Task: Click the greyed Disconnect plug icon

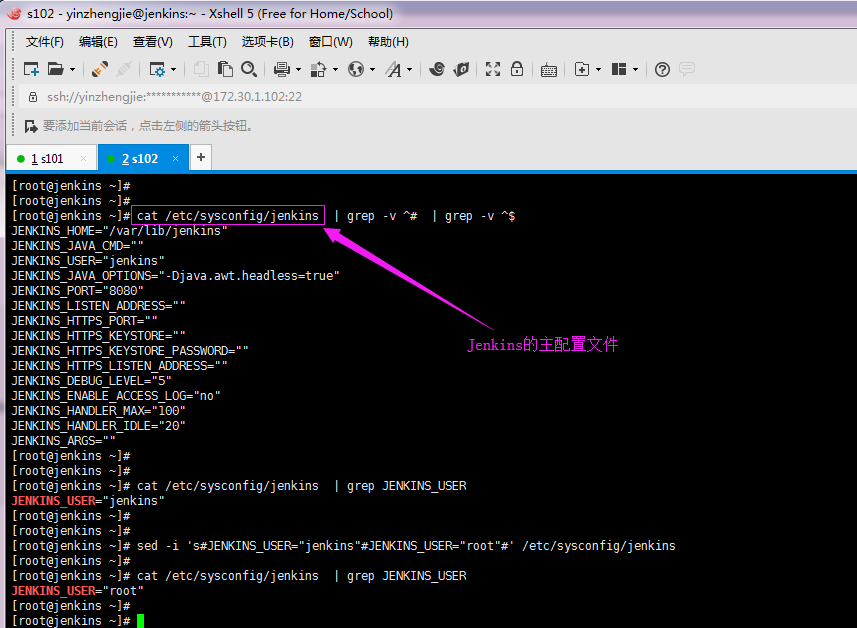Action: pos(124,69)
